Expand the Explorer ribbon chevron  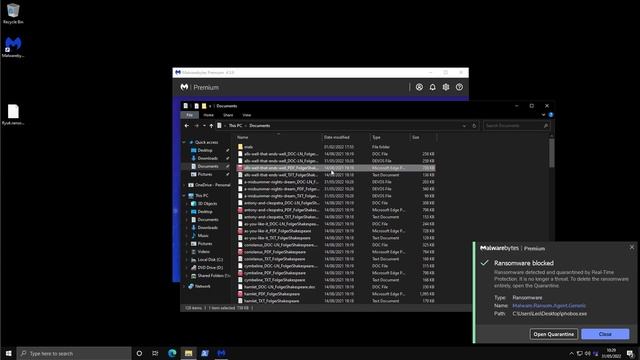click(x=543, y=115)
